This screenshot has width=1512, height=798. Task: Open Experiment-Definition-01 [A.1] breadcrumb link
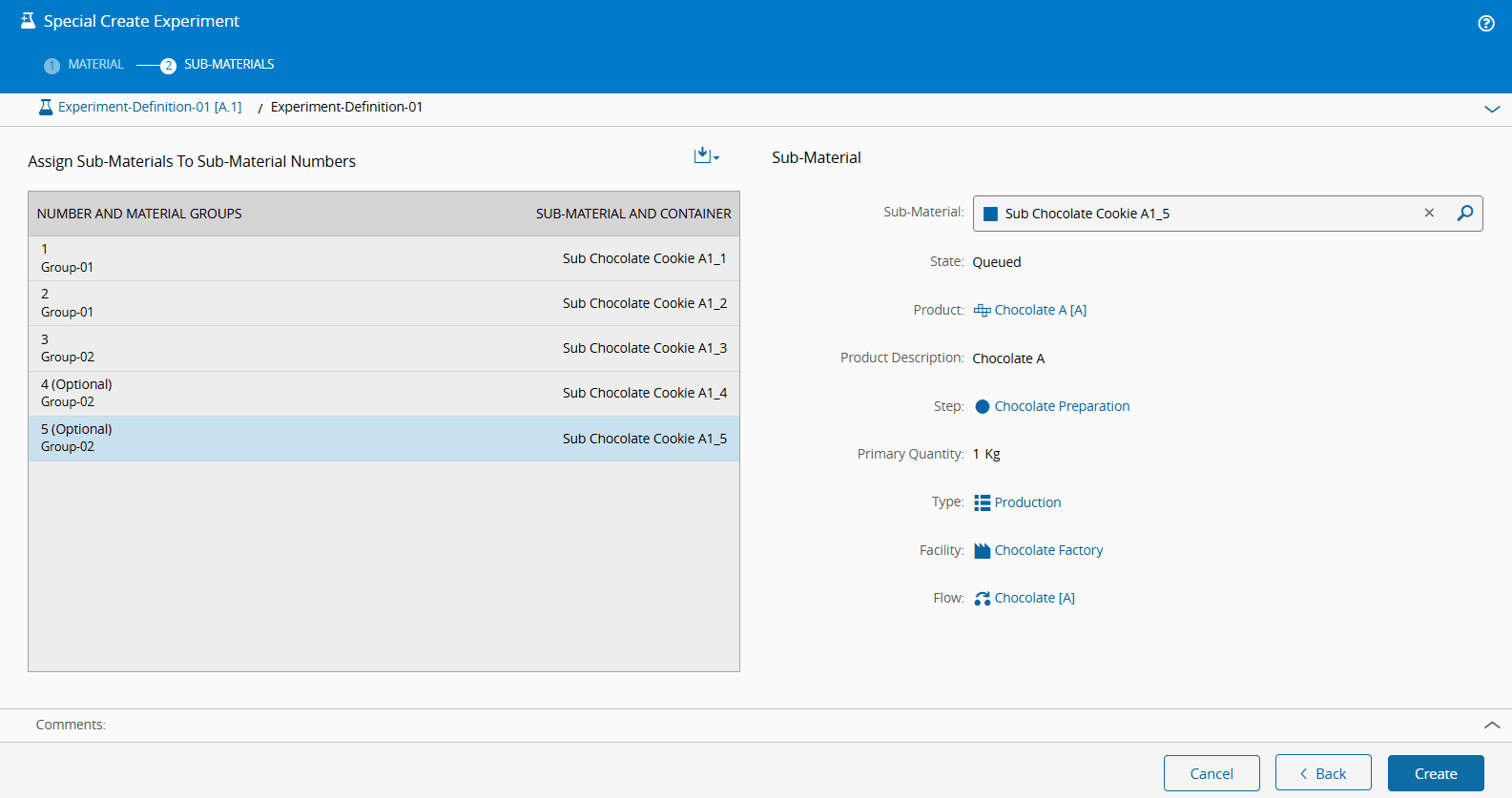150,108
